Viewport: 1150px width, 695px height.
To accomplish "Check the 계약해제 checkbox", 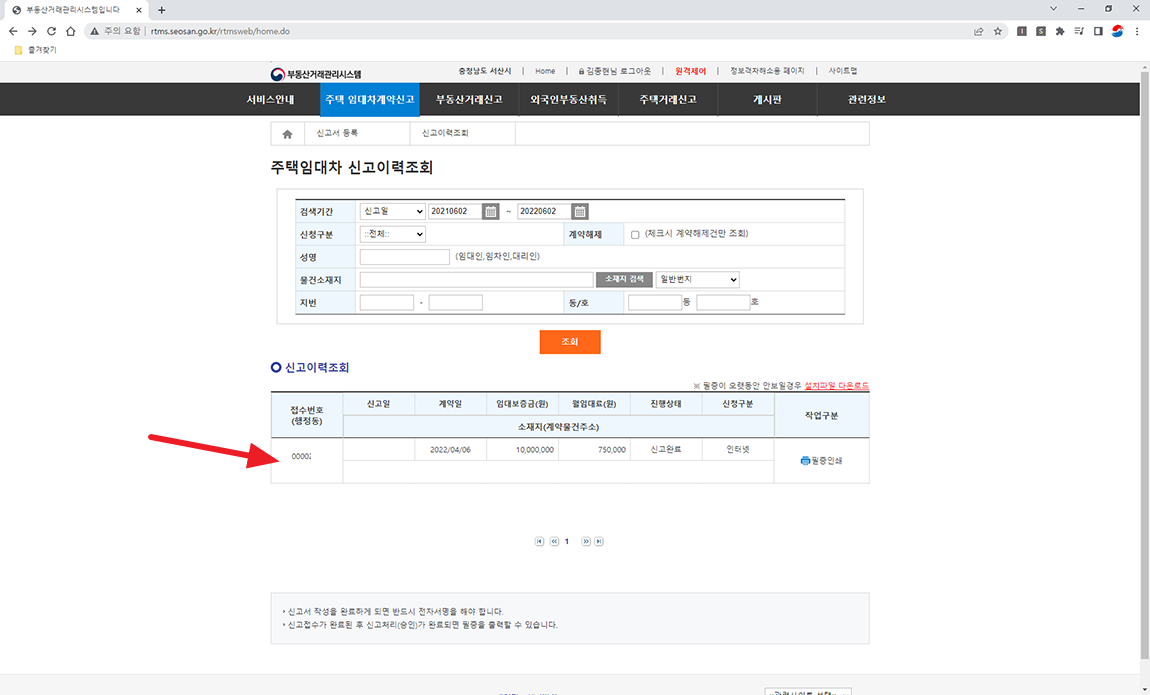I will pos(635,235).
